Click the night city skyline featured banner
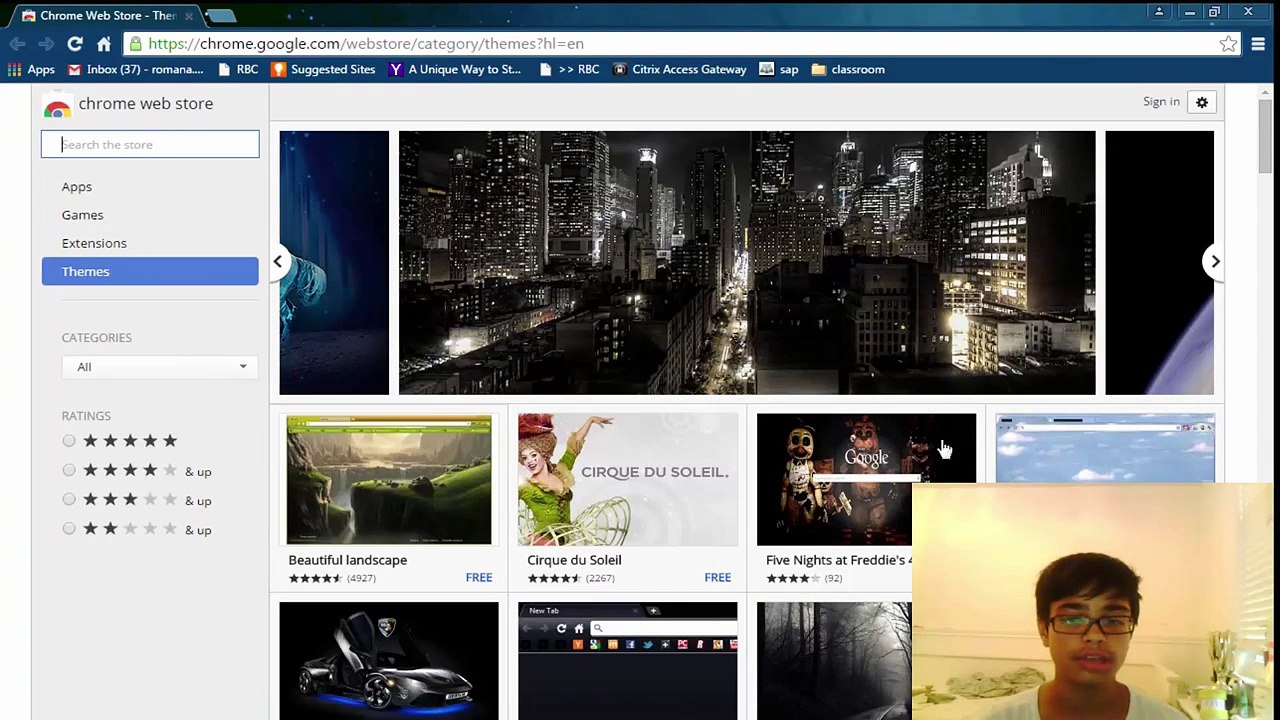Viewport: 1280px width, 720px height. coord(747,263)
